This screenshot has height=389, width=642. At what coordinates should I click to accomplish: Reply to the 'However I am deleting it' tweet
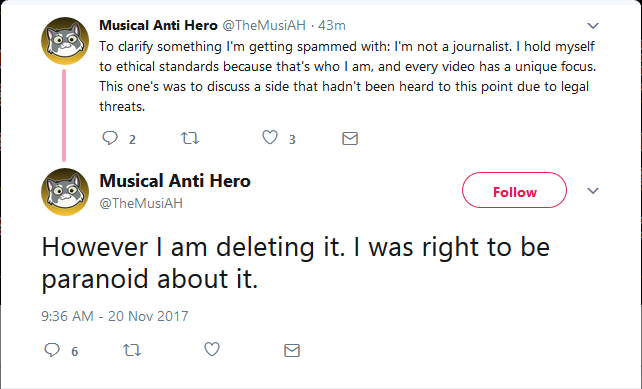(52, 350)
